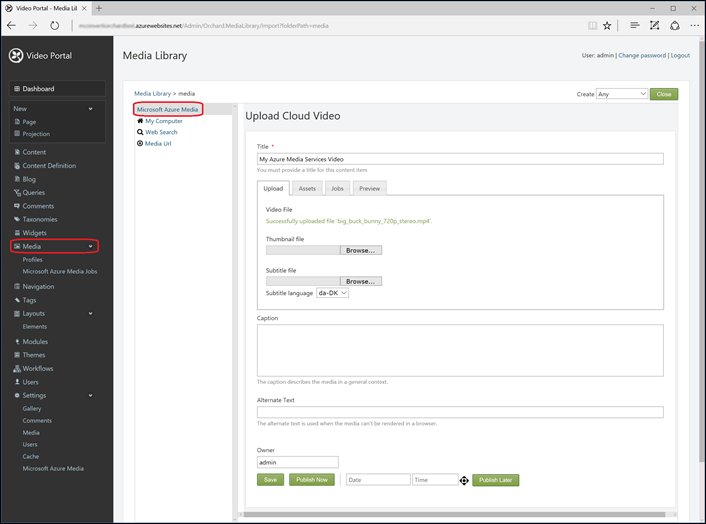This screenshot has height=524, width=706.
Task: Click the browser address bar
Action: pos(329,26)
